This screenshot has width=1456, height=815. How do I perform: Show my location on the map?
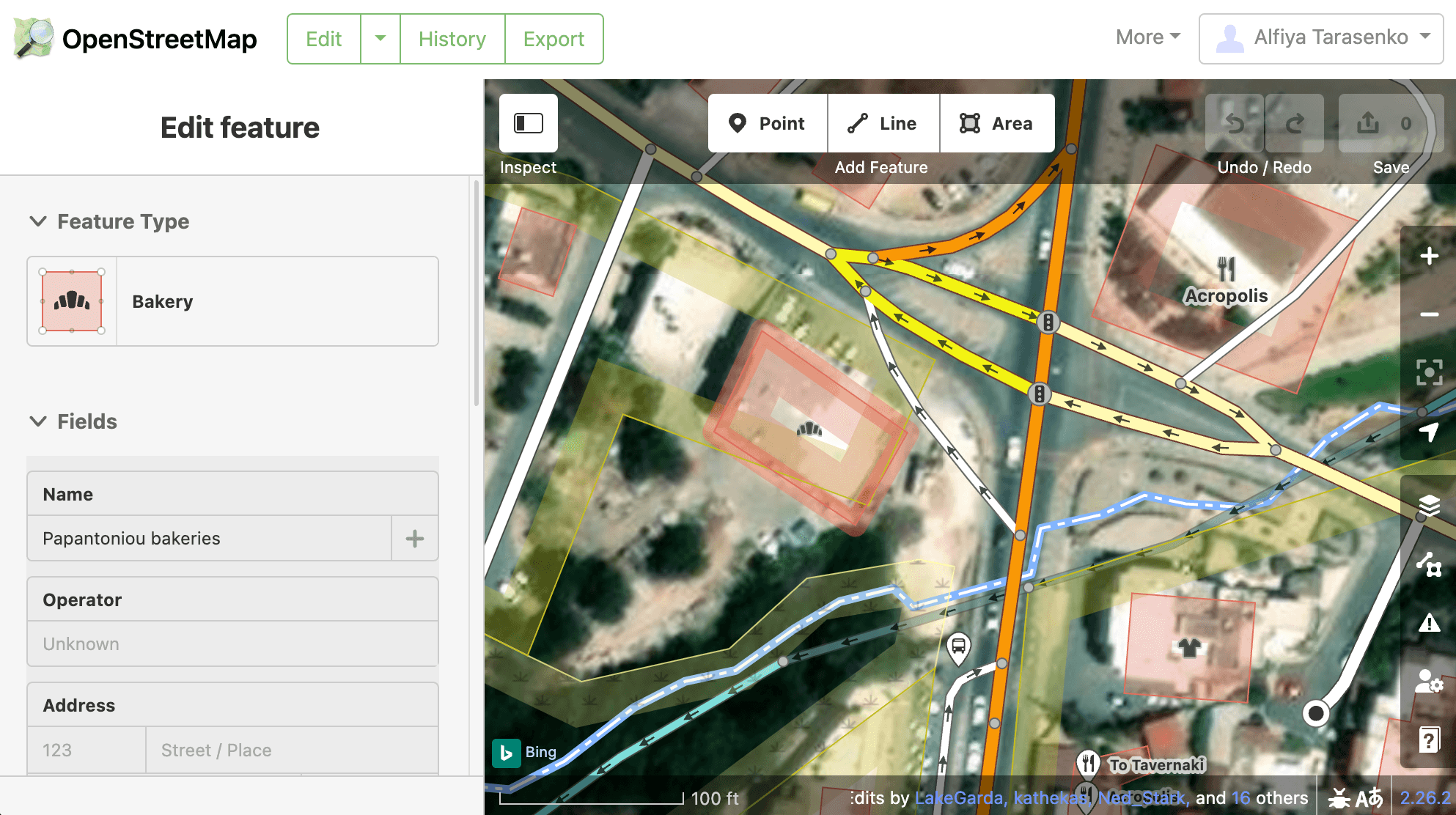tap(1429, 432)
